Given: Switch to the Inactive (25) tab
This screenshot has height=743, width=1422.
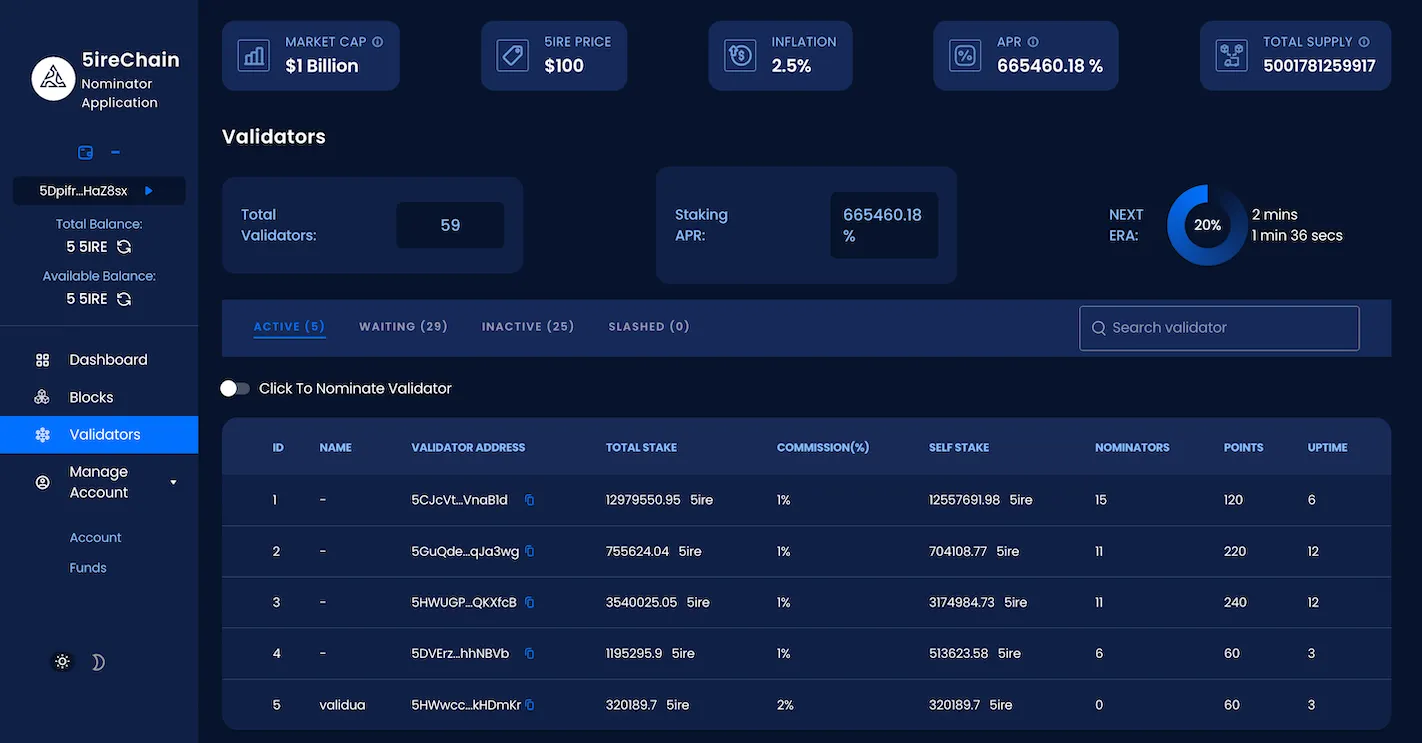Looking at the screenshot, I should [528, 327].
